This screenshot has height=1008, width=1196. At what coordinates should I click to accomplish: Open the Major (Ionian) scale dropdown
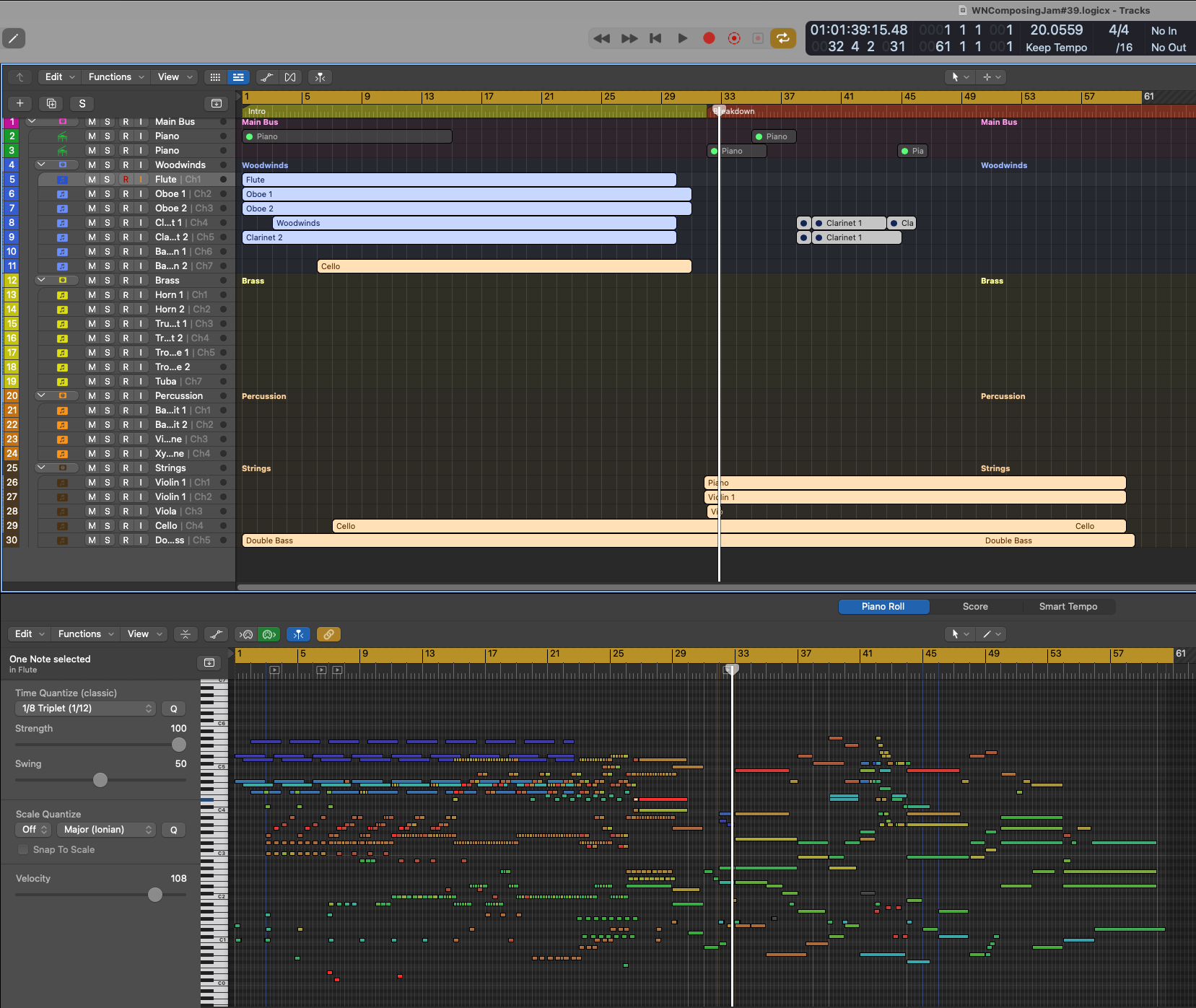[107, 830]
